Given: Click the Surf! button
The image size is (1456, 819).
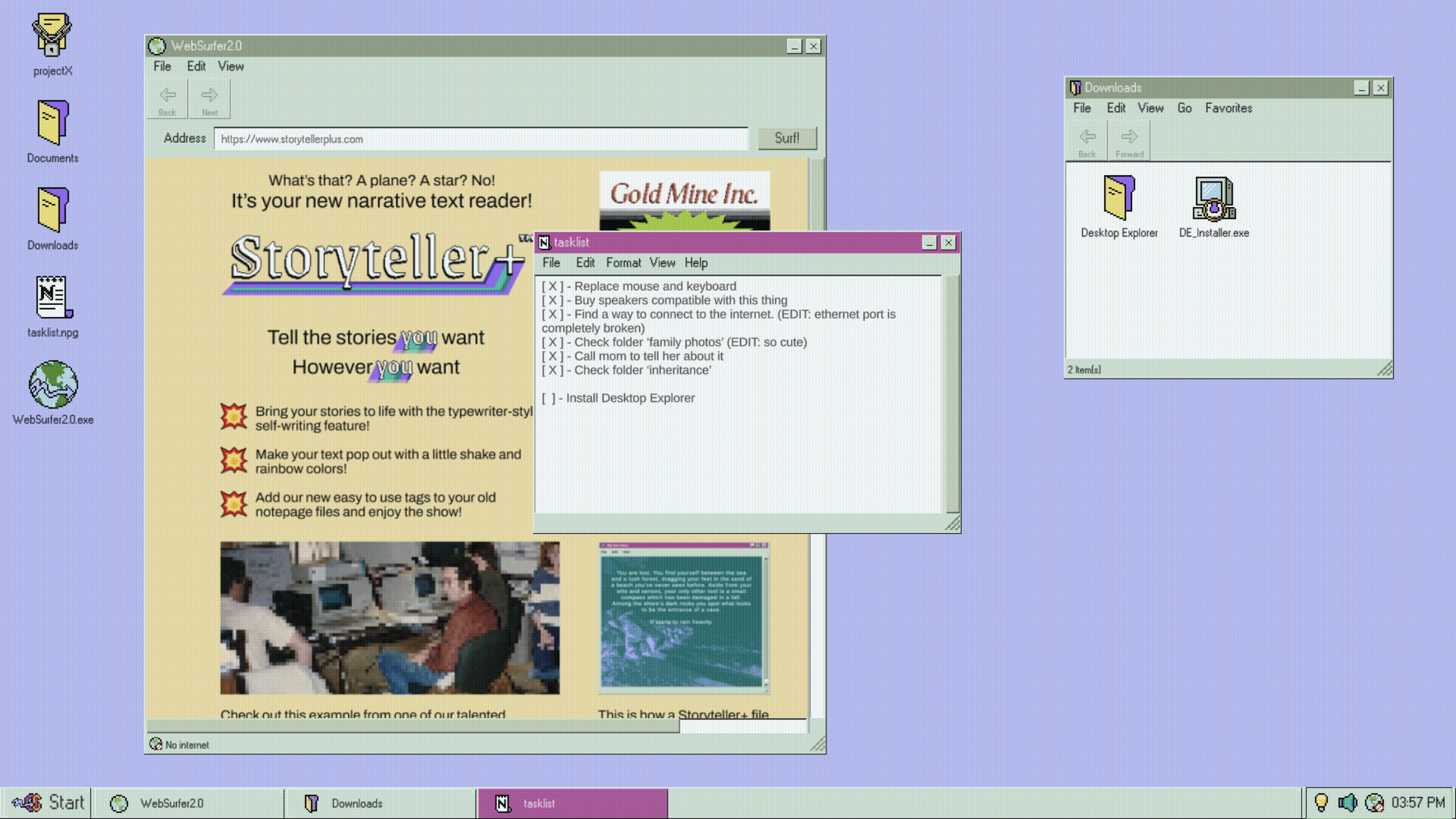Looking at the screenshot, I should (x=786, y=138).
